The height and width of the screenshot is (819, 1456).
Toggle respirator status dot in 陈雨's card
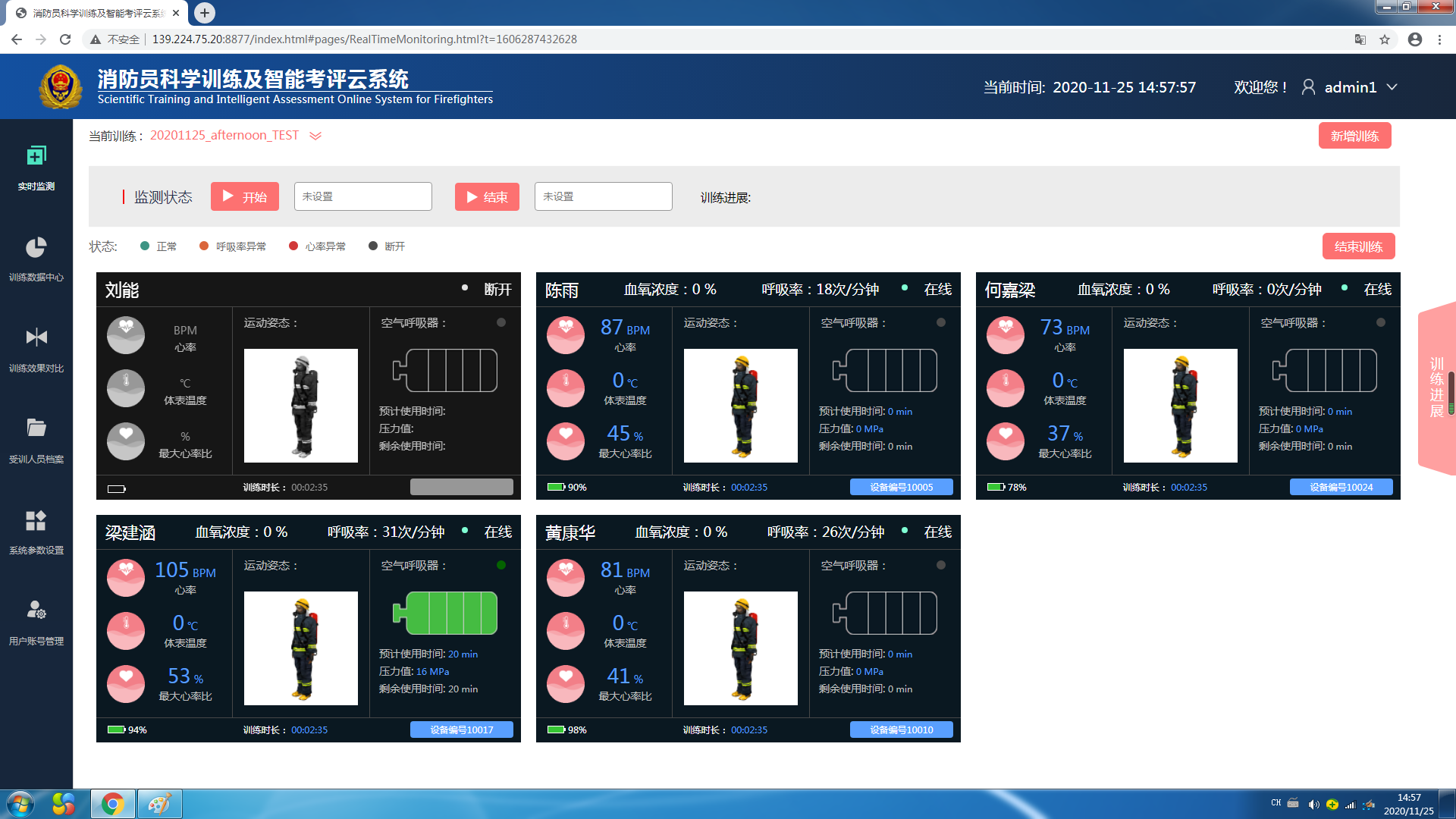(941, 322)
